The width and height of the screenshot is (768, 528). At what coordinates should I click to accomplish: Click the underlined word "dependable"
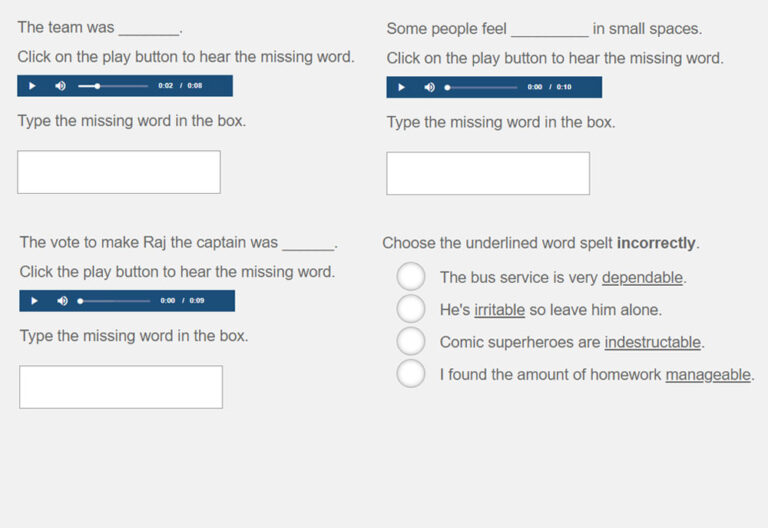642,278
